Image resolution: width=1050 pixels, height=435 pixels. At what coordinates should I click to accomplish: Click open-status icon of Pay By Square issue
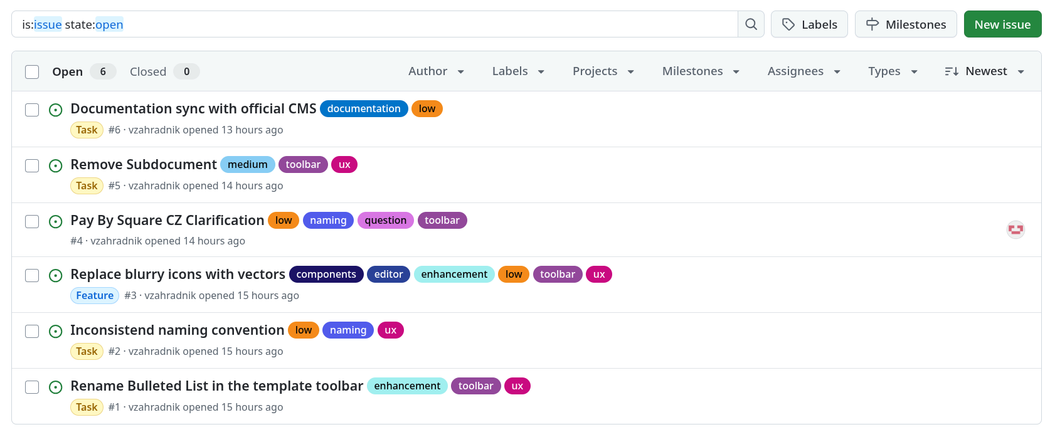pos(56,221)
